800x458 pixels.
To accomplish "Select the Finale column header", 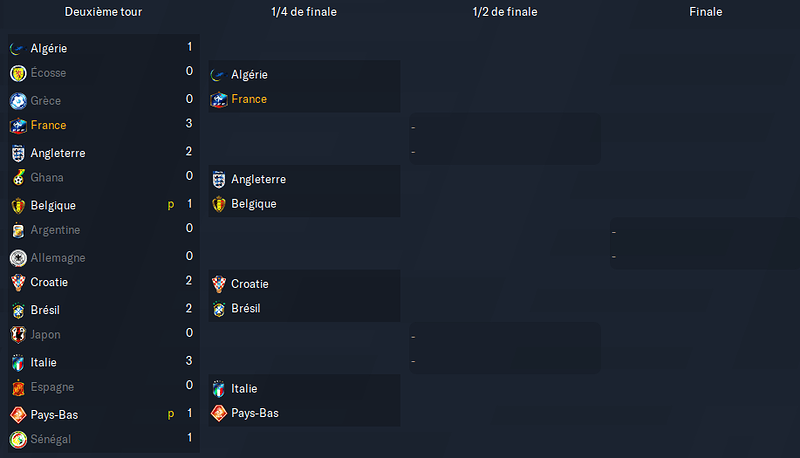I will click(706, 12).
